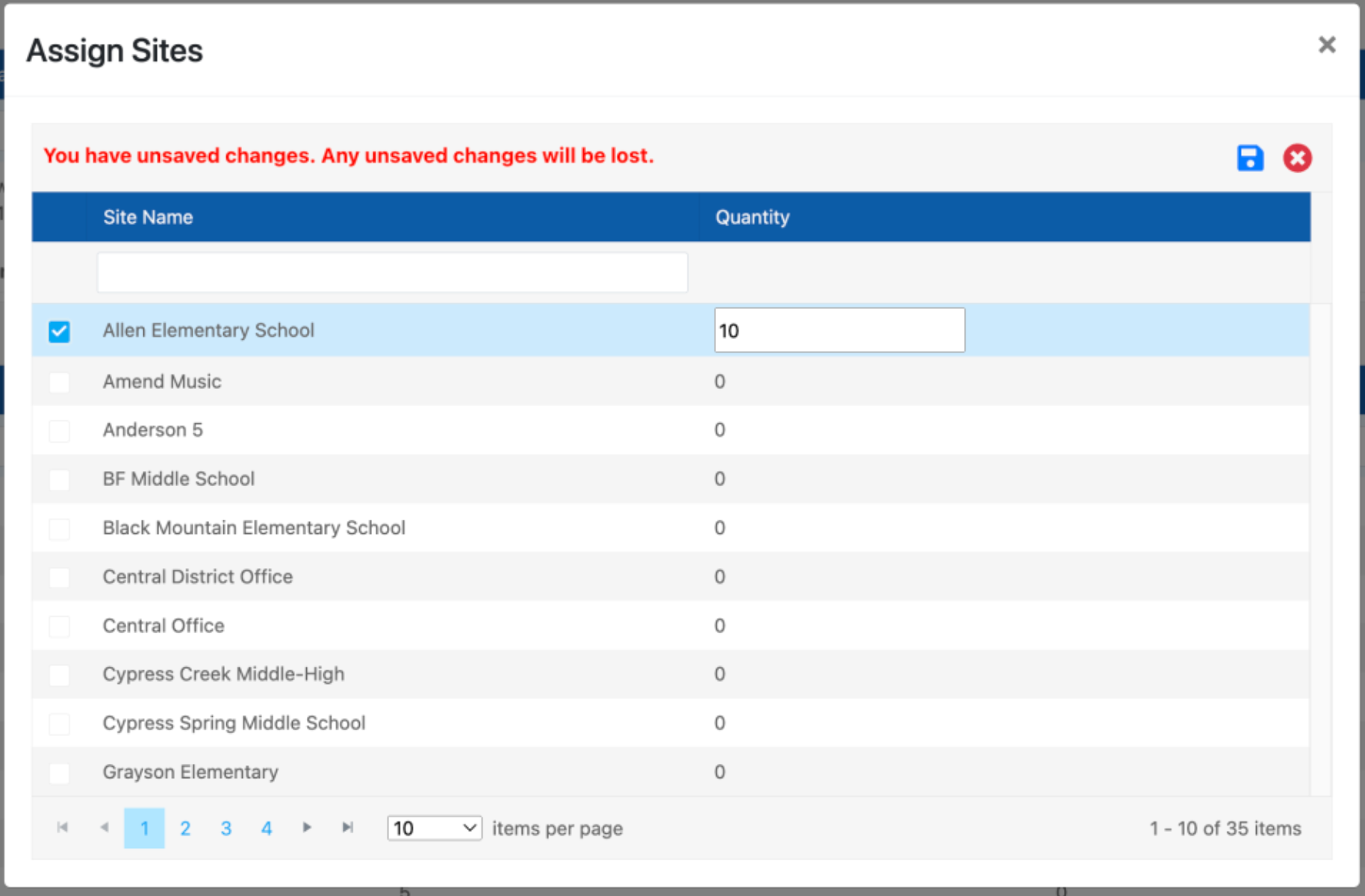This screenshot has height=896, width=1365.
Task: Tick Cypress Spring Middle School checkbox
Action: (x=59, y=724)
